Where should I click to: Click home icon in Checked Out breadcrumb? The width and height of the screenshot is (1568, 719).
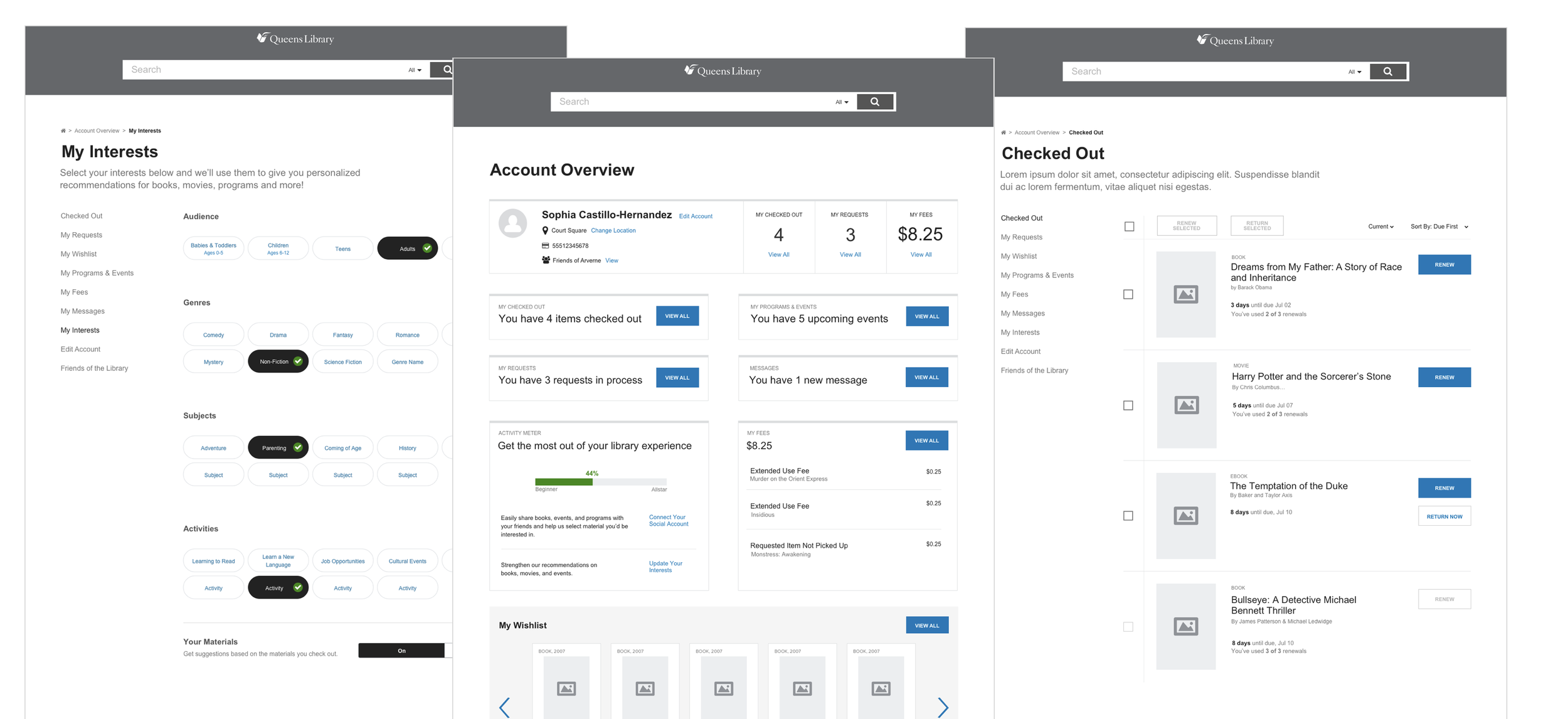[1004, 132]
